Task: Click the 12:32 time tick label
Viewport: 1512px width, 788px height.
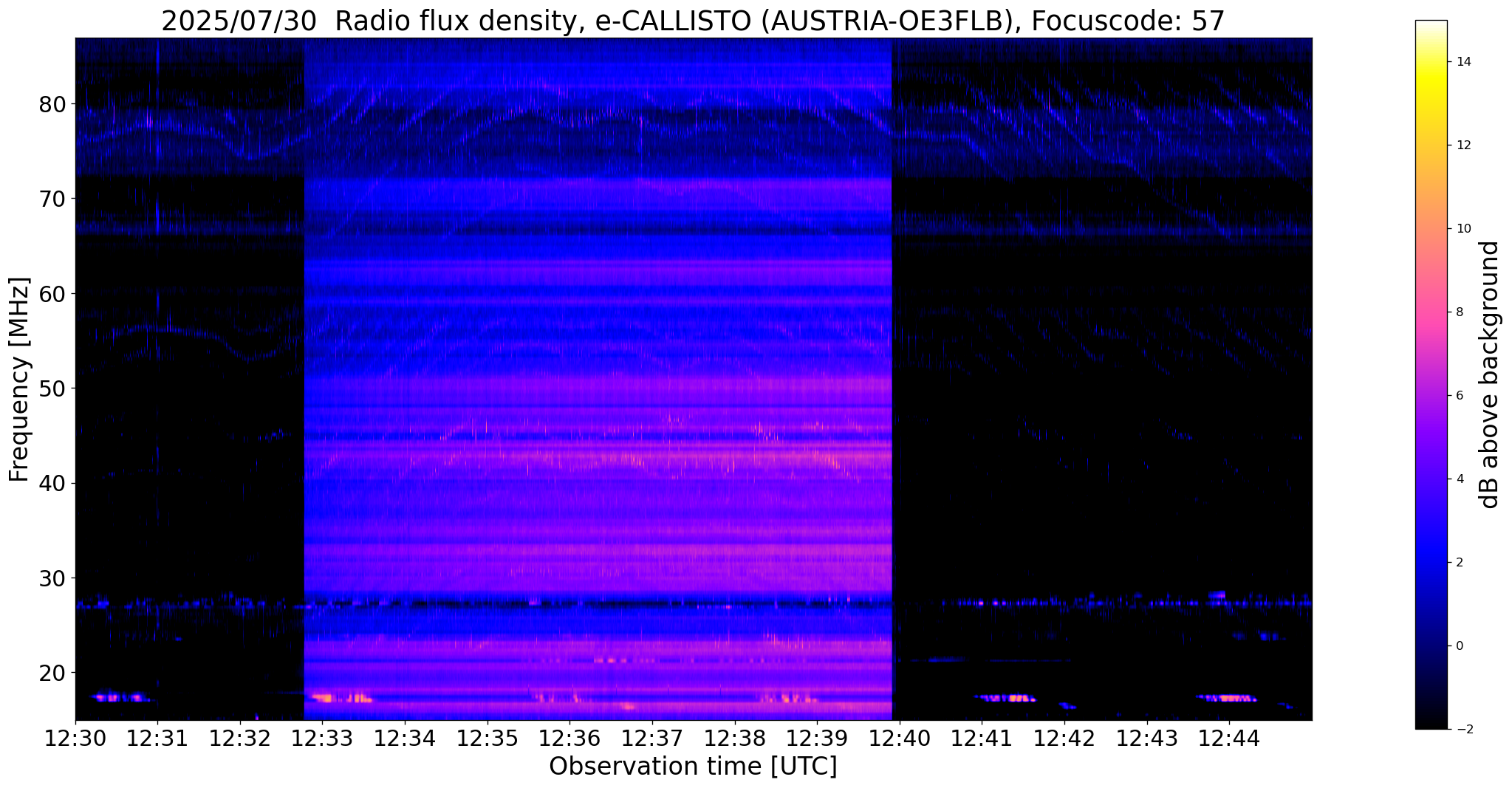Action: (240, 738)
